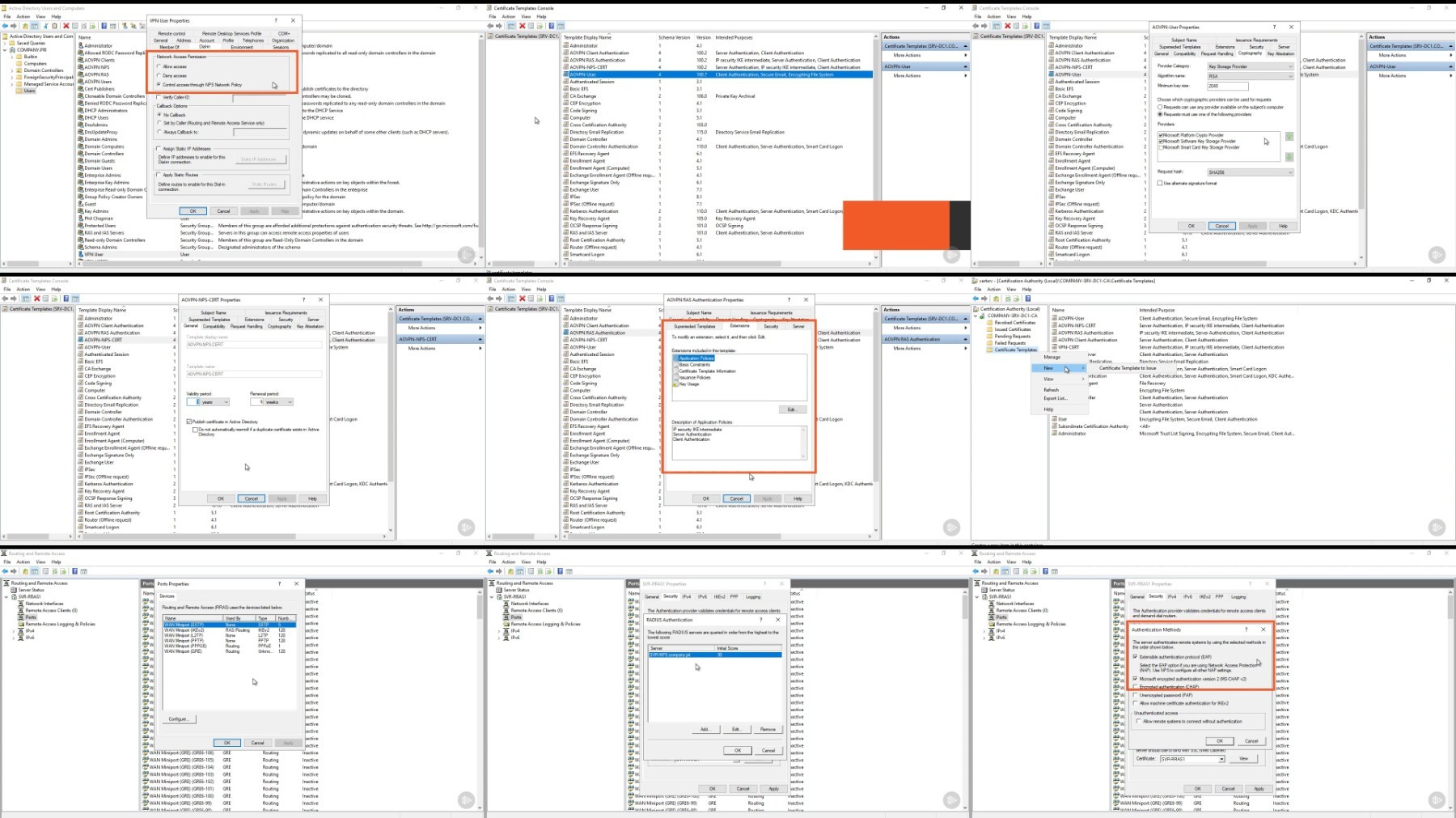Click the VPN-CERT template icon in certsrv list
Image resolution: width=1456 pixels, height=818 pixels.
tap(1055, 347)
